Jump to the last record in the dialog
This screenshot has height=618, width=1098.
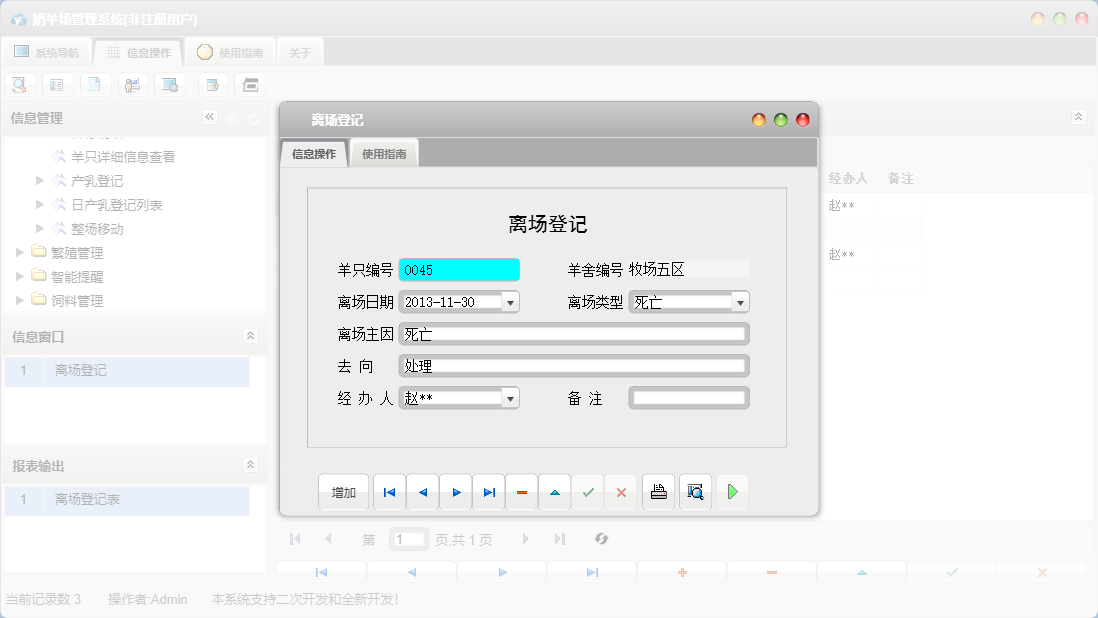[x=488, y=491]
